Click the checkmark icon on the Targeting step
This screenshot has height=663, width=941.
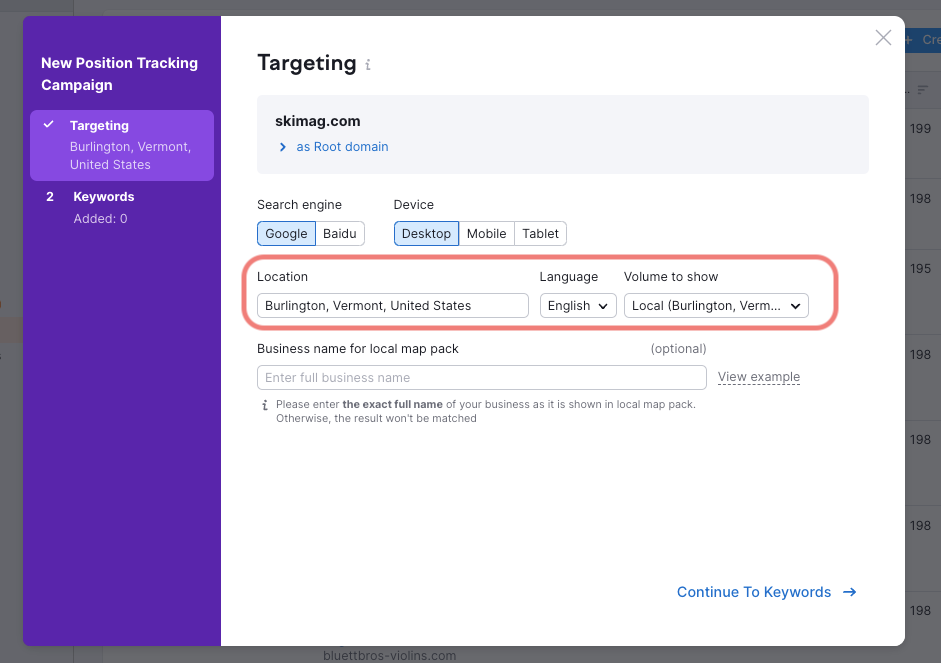click(48, 126)
